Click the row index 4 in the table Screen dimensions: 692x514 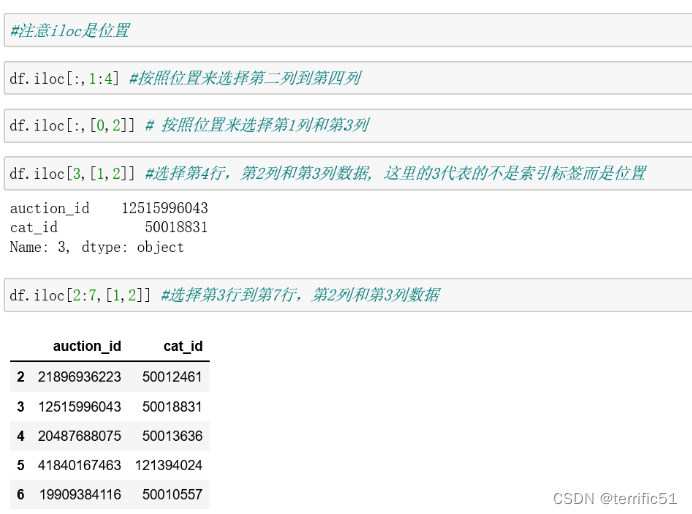point(20,436)
